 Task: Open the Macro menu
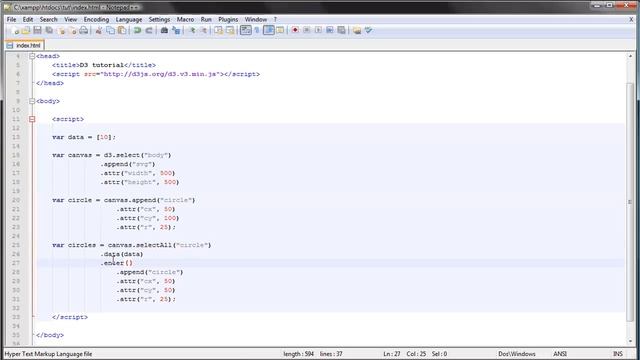pyautogui.click(x=185, y=20)
